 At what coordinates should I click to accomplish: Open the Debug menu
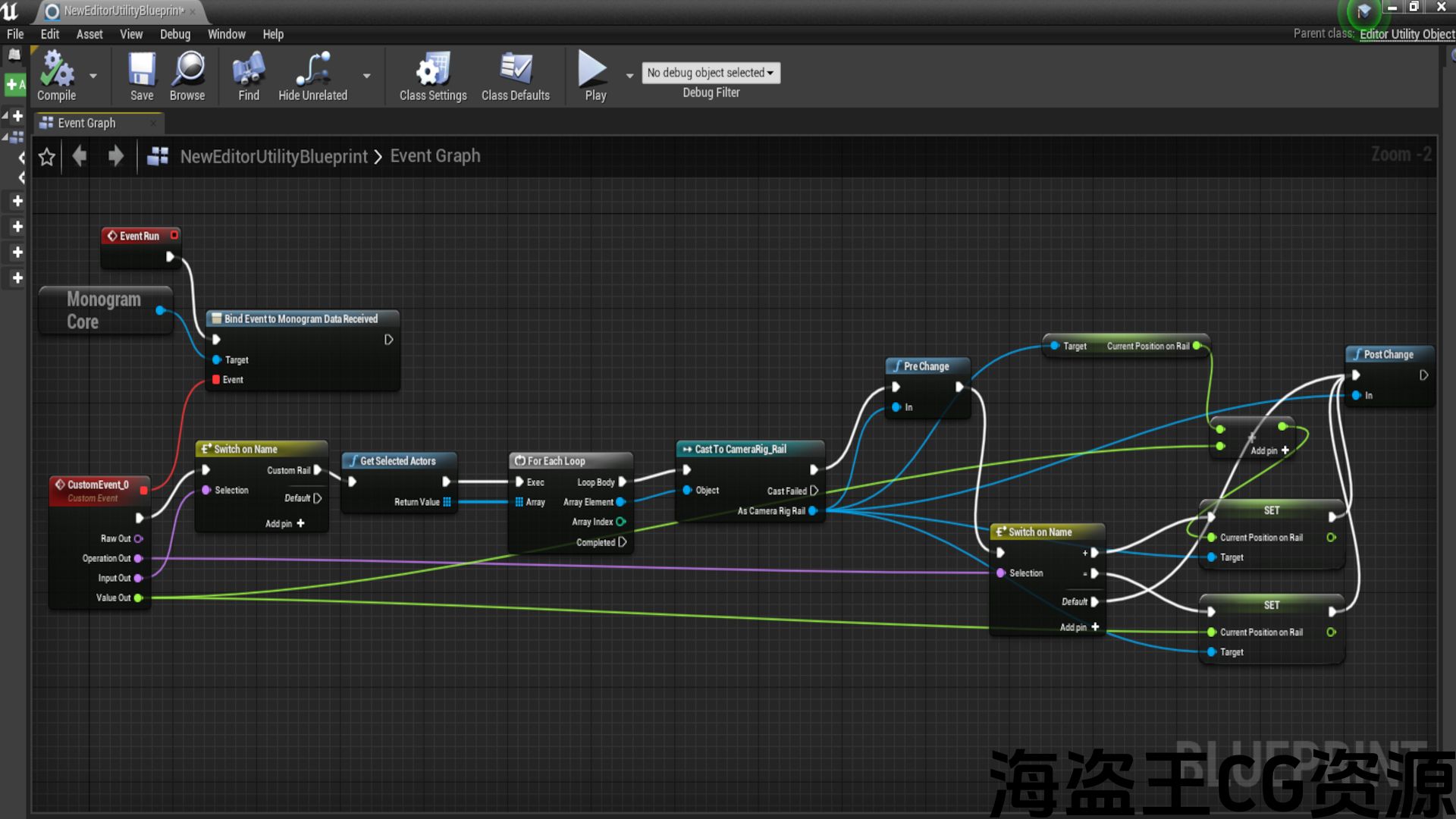(x=174, y=34)
